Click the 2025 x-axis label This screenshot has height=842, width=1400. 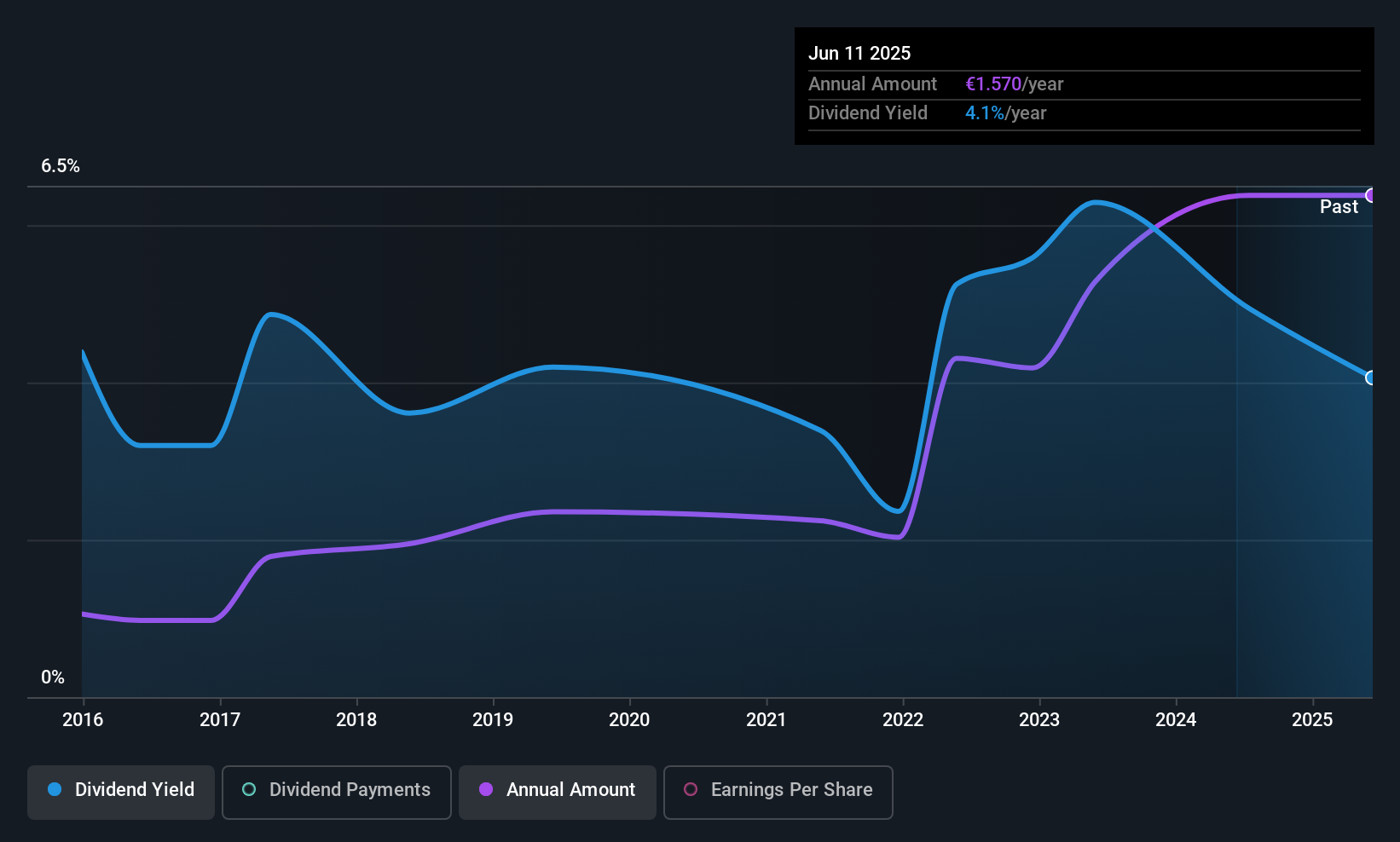1312,719
